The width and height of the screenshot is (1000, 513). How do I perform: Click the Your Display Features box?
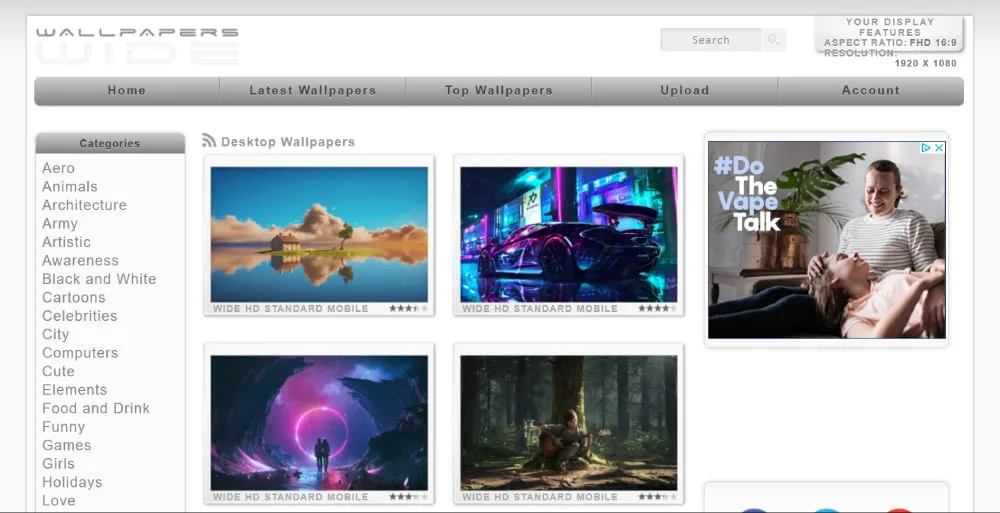point(890,35)
